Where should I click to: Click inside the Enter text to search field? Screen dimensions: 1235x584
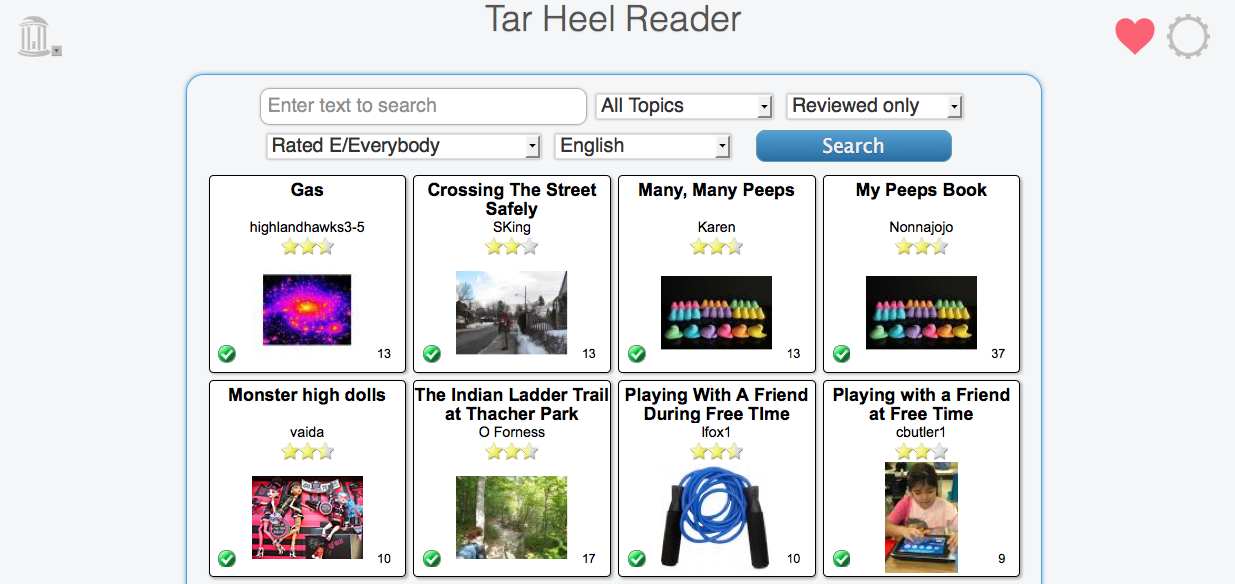click(422, 106)
